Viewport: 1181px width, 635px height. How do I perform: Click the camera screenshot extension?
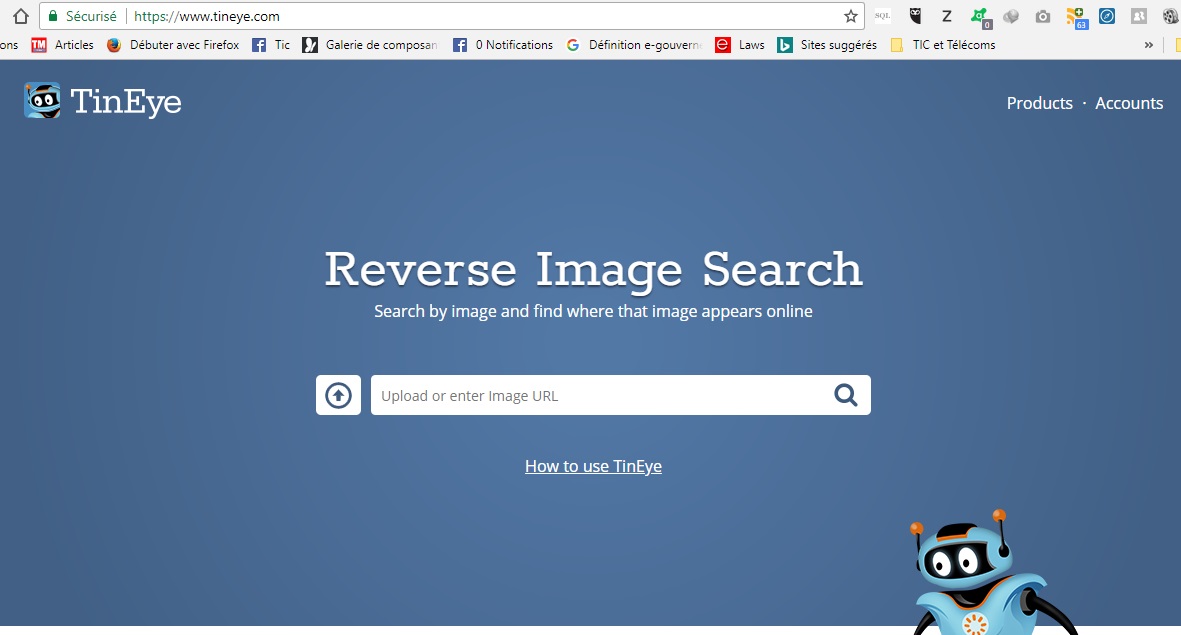tap(1042, 16)
